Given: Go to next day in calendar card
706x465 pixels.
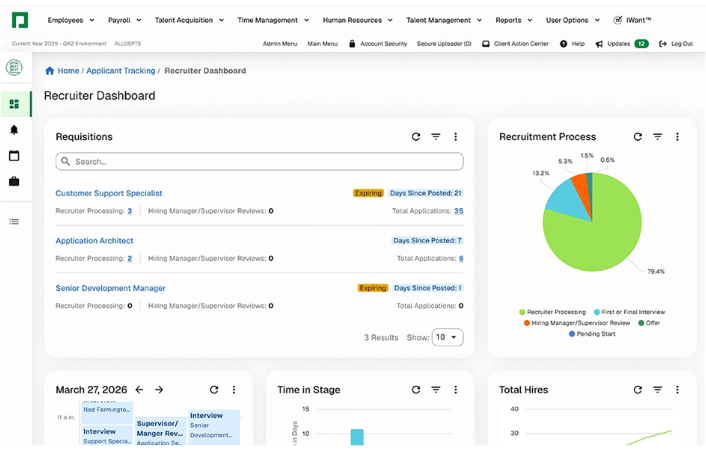Looking at the screenshot, I should 159,390.
